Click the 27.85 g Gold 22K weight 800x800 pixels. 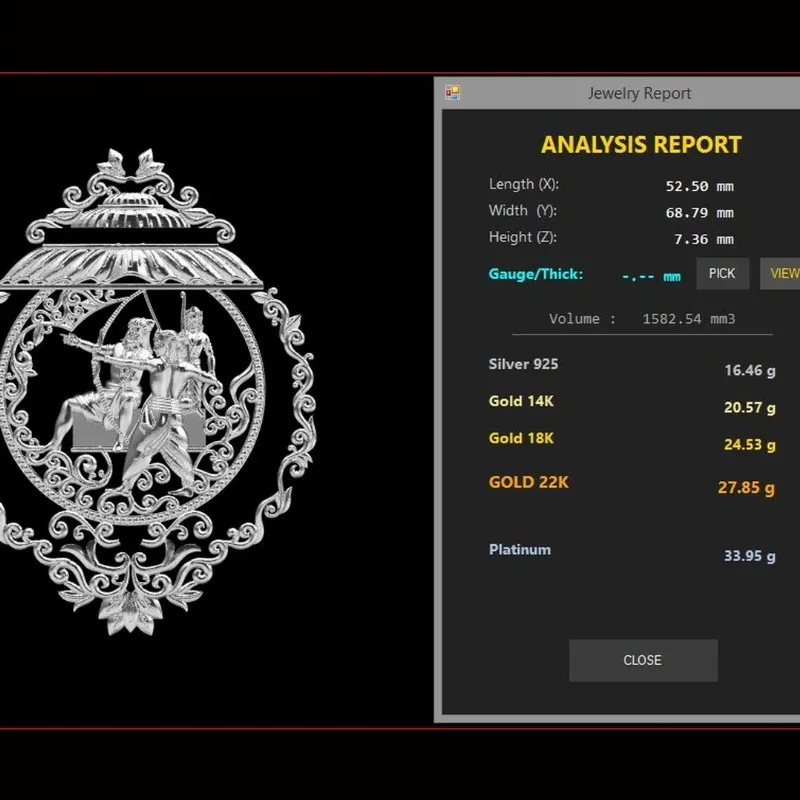pos(746,487)
